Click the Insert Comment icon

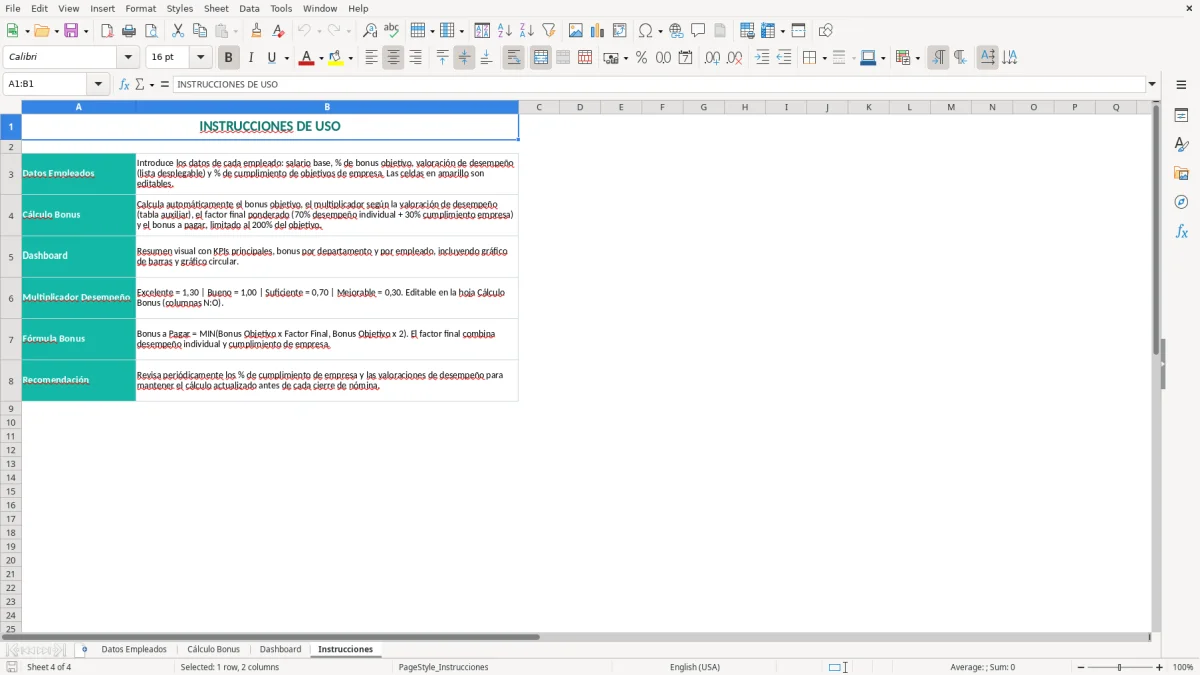pyautogui.click(x=698, y=31)
